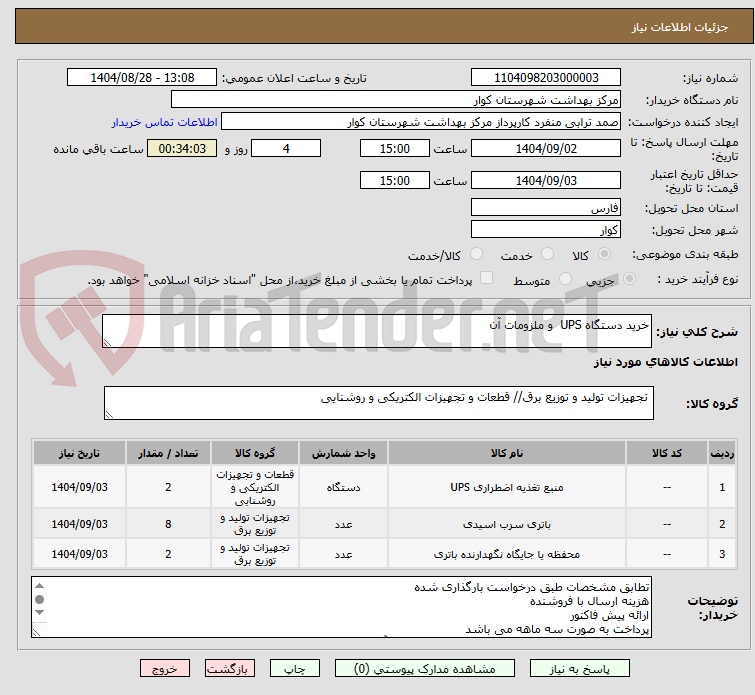Click the countdown timer 00:34:03

(x=182, y=148)
